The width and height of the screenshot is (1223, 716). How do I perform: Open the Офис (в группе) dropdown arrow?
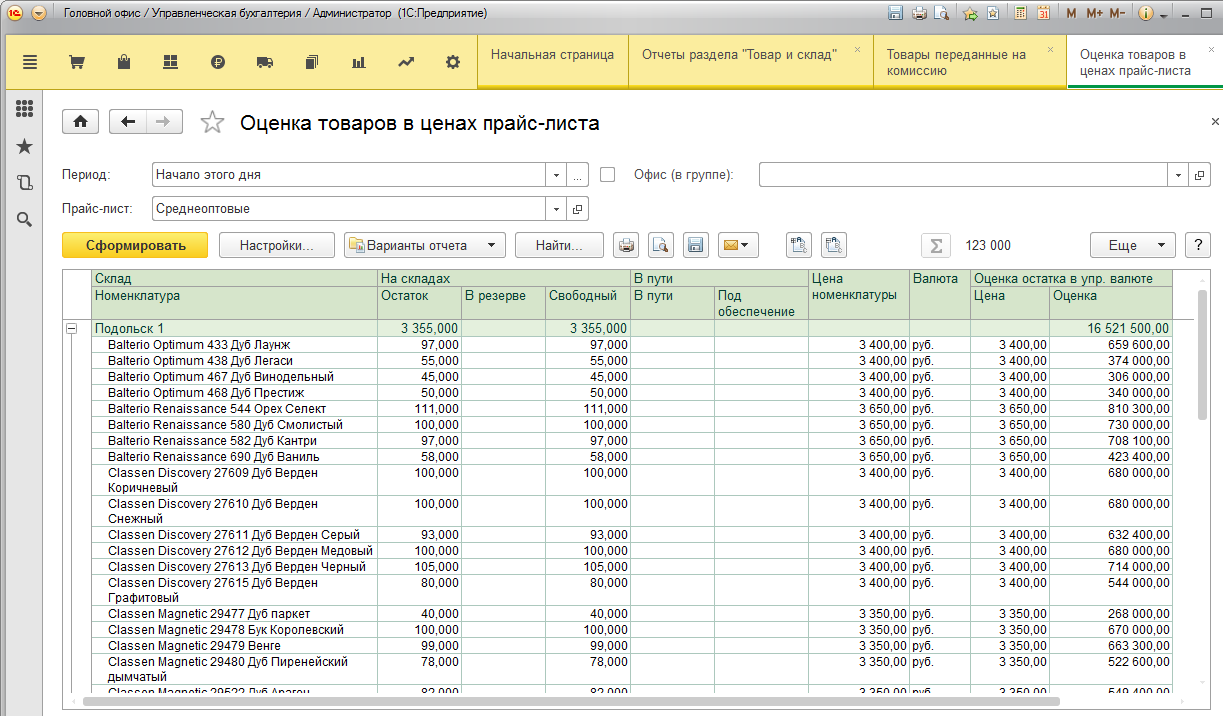(1179, 174)
